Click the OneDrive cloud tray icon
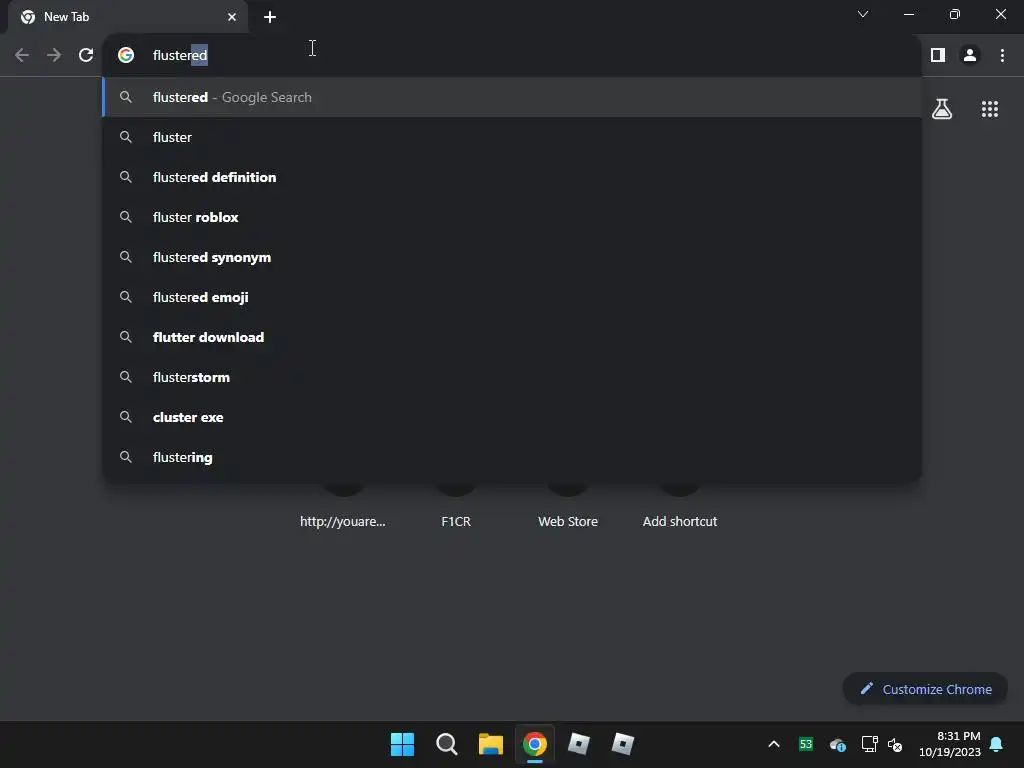1024x768 pixels. click(838, 744)
